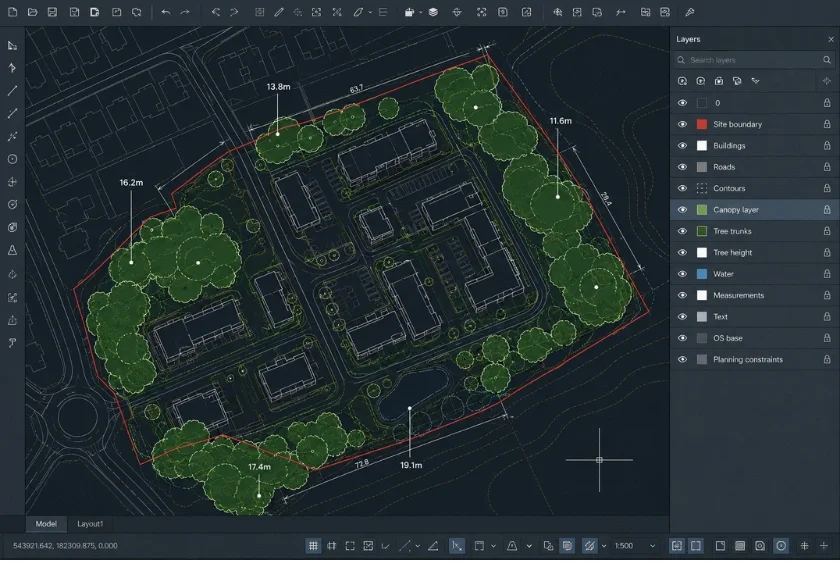Image resolution: width=840 pixels, height=562 pixels.
Task: Click the crosshair target tool in left toolbar
Action: (x=12, y=182)
